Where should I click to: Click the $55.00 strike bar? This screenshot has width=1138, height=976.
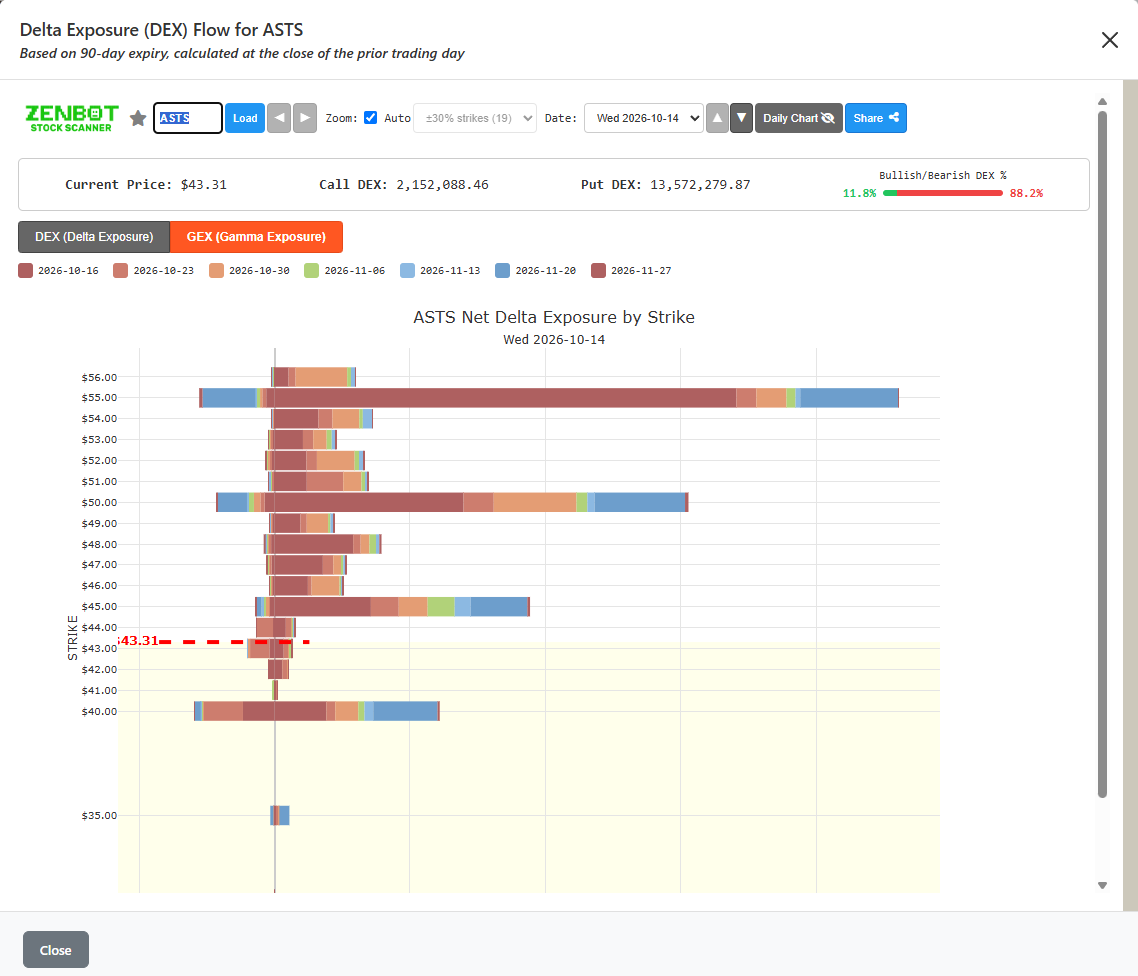click(549, 398)
